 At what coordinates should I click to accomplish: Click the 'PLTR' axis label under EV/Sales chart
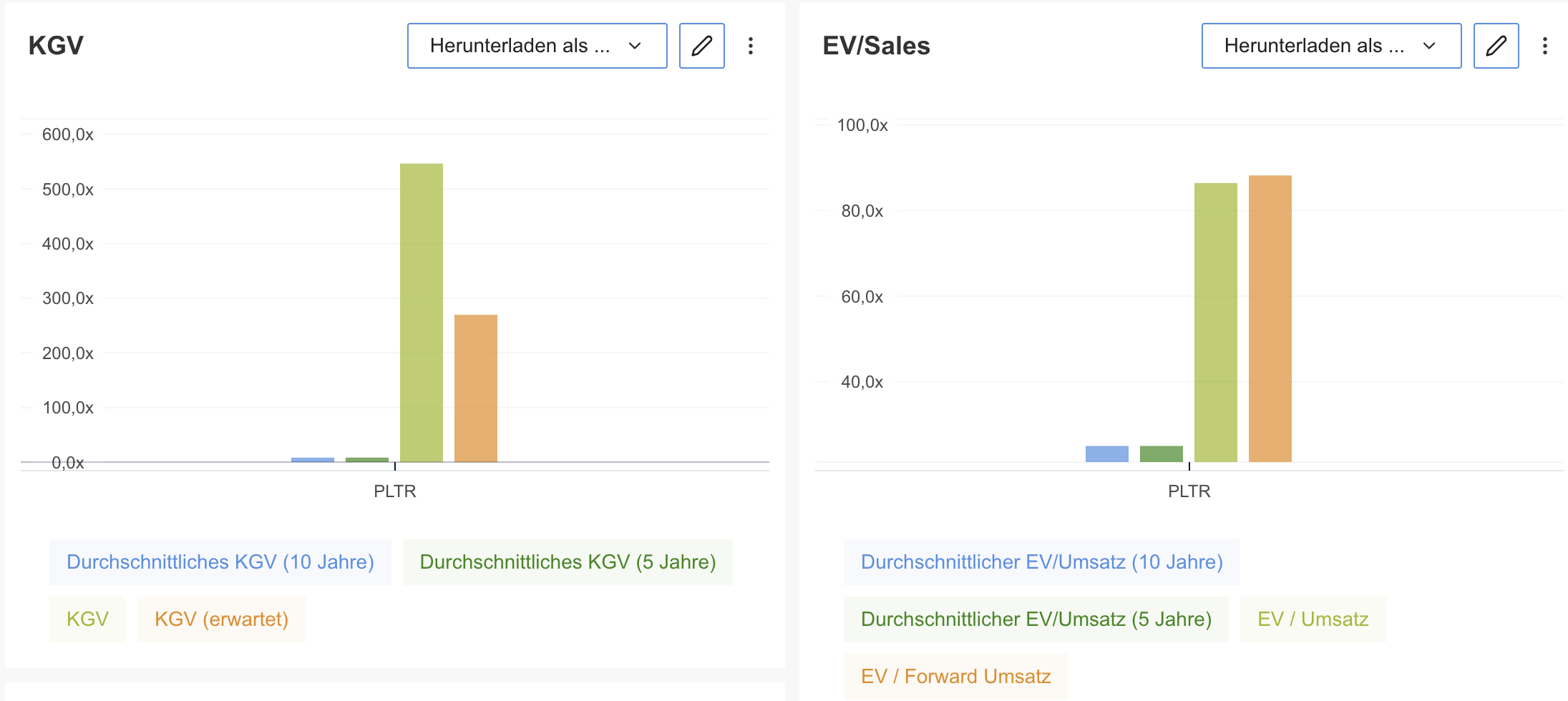[x=1189, y=491]
